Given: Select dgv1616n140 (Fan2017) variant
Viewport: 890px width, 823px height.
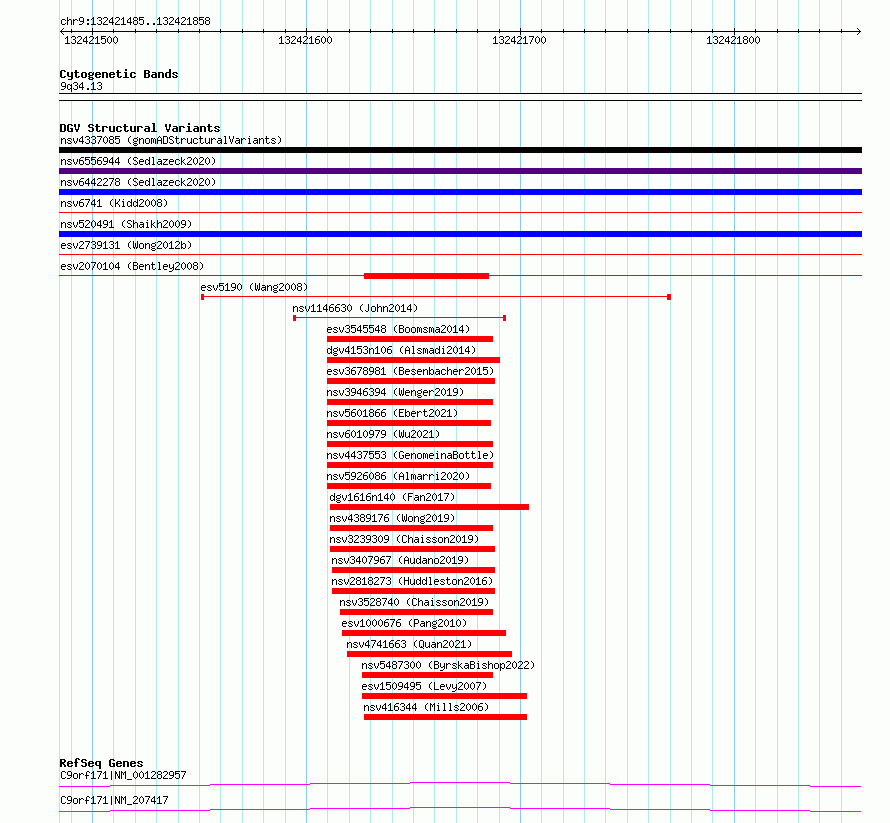Looking at the screenshot, I should pos(392,497).
